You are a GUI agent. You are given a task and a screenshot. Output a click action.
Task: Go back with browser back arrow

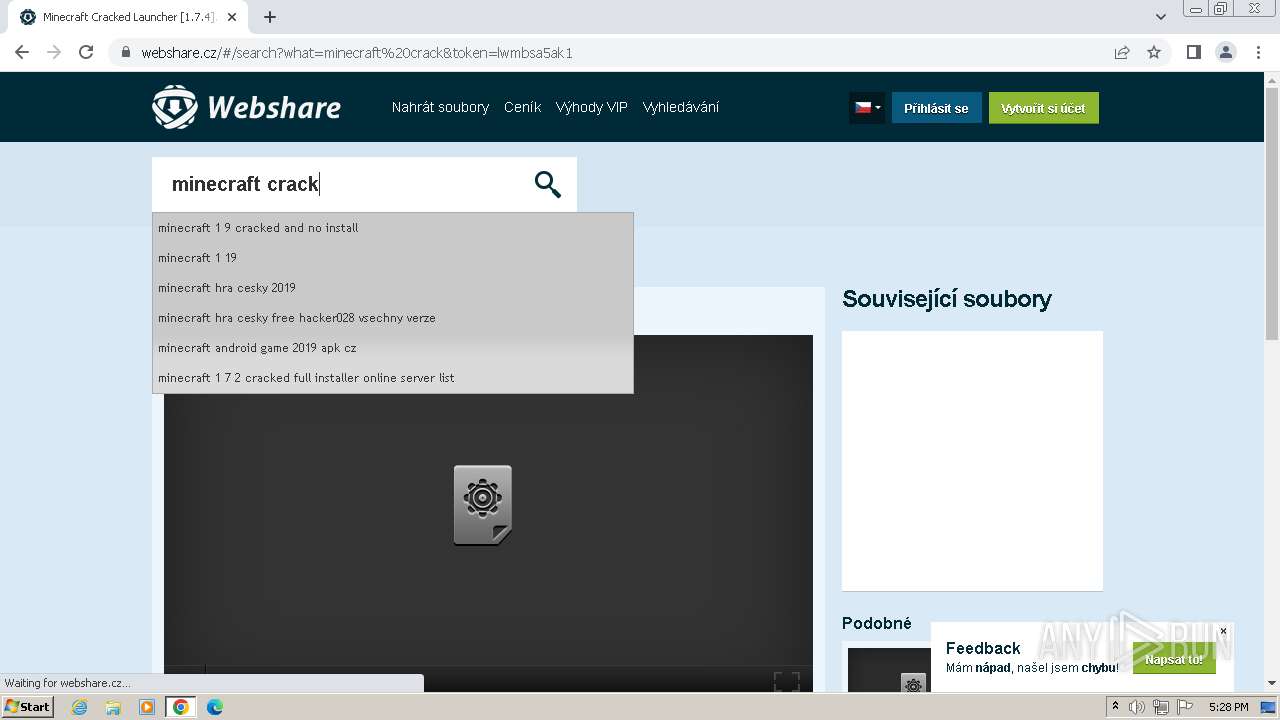click(x=22, y=52)
